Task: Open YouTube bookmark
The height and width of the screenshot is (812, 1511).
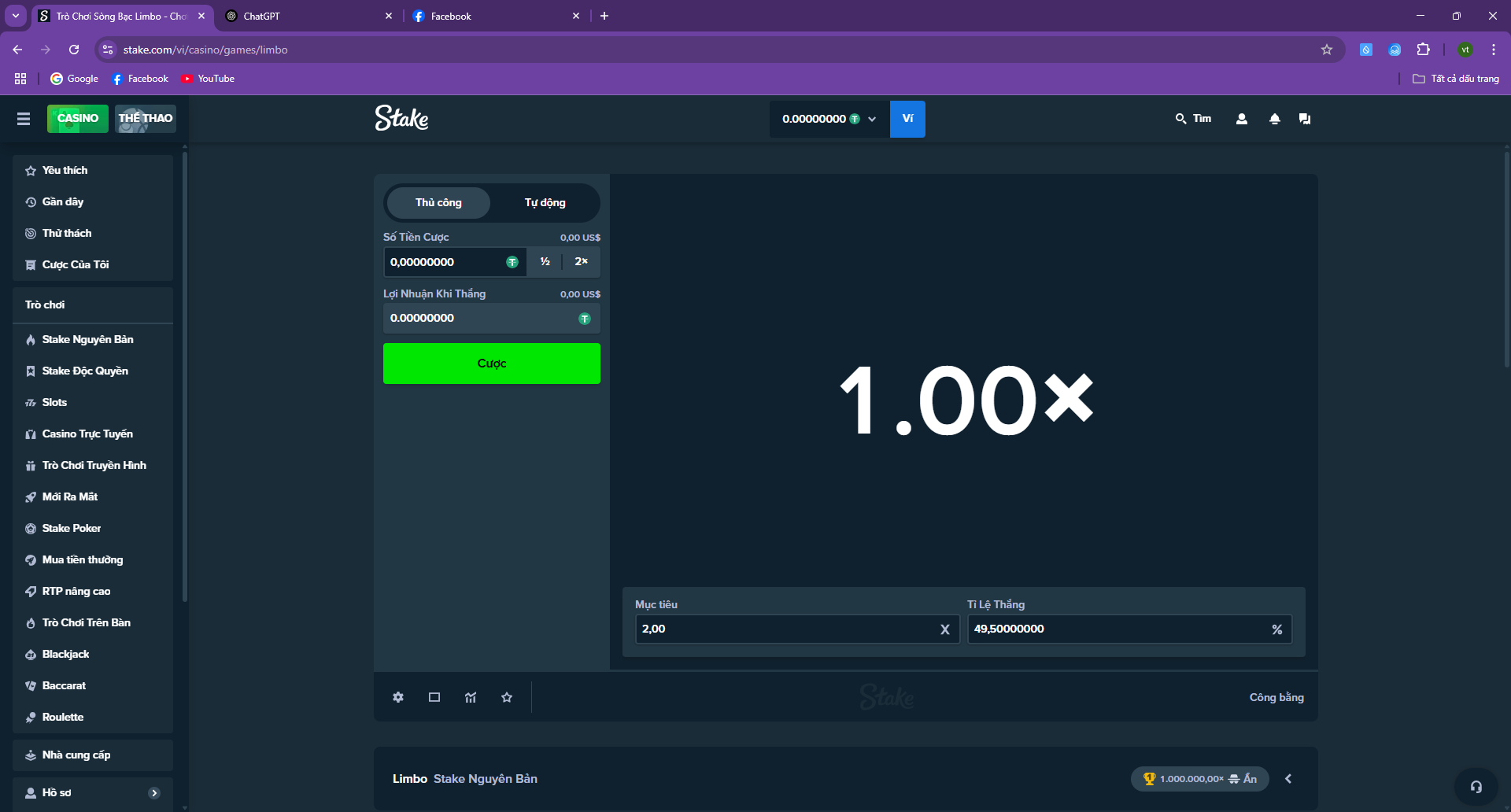Action: [x=208, y=79]
